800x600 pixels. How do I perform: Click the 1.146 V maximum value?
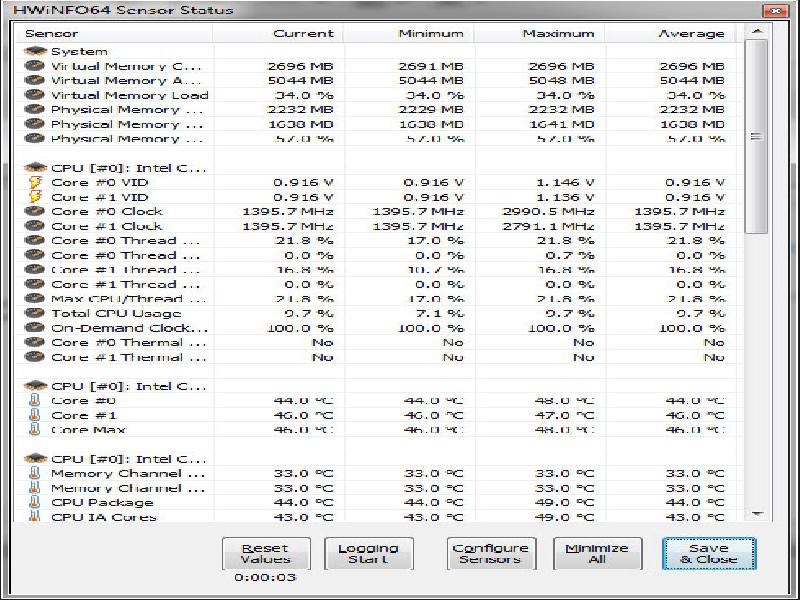[565, 182]
